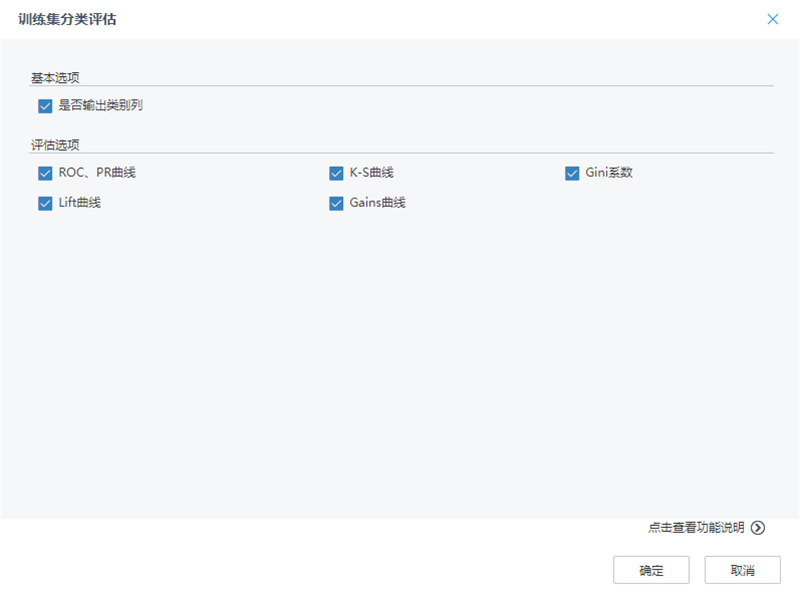This screenshot has width=800, height=597.
Task: Click the 训练集分类评估 dialog title
Action: click(x=66, y=19)
